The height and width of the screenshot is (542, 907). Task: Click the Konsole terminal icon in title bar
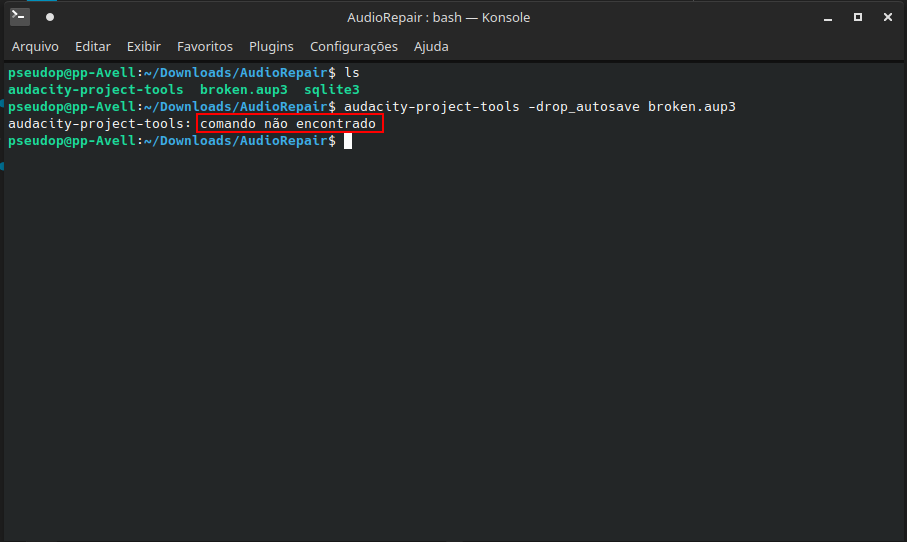pyautogui.click(x=19, y=17)
